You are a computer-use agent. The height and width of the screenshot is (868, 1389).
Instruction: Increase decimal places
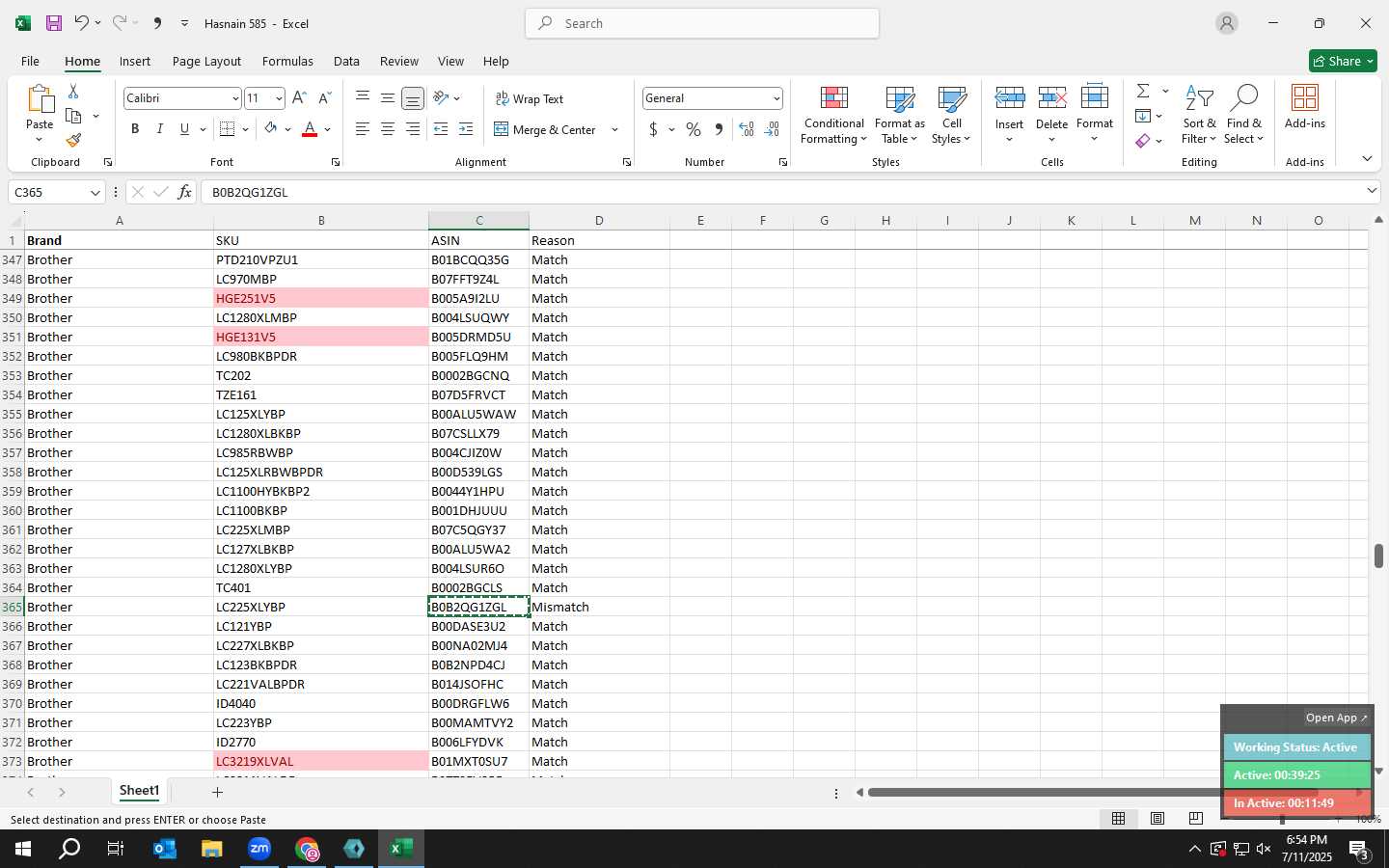tap(747, 129)
